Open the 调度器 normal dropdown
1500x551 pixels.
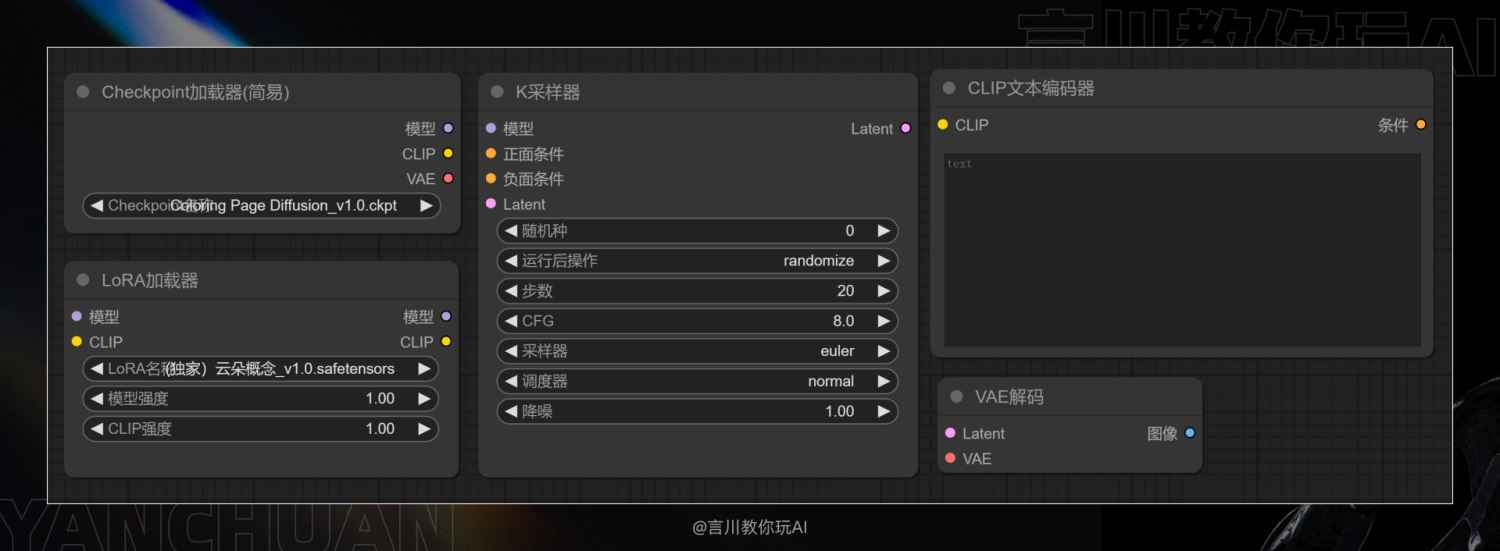pos(698,381)
